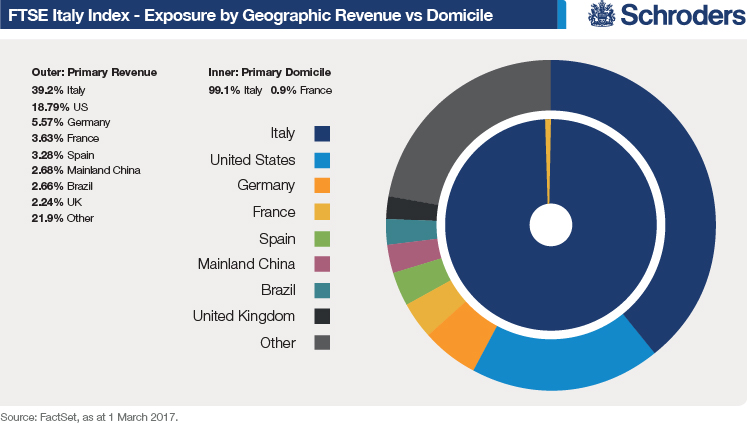Select the Other gray legend swatch
The image size is (747, 438).
tap(322, 342)
